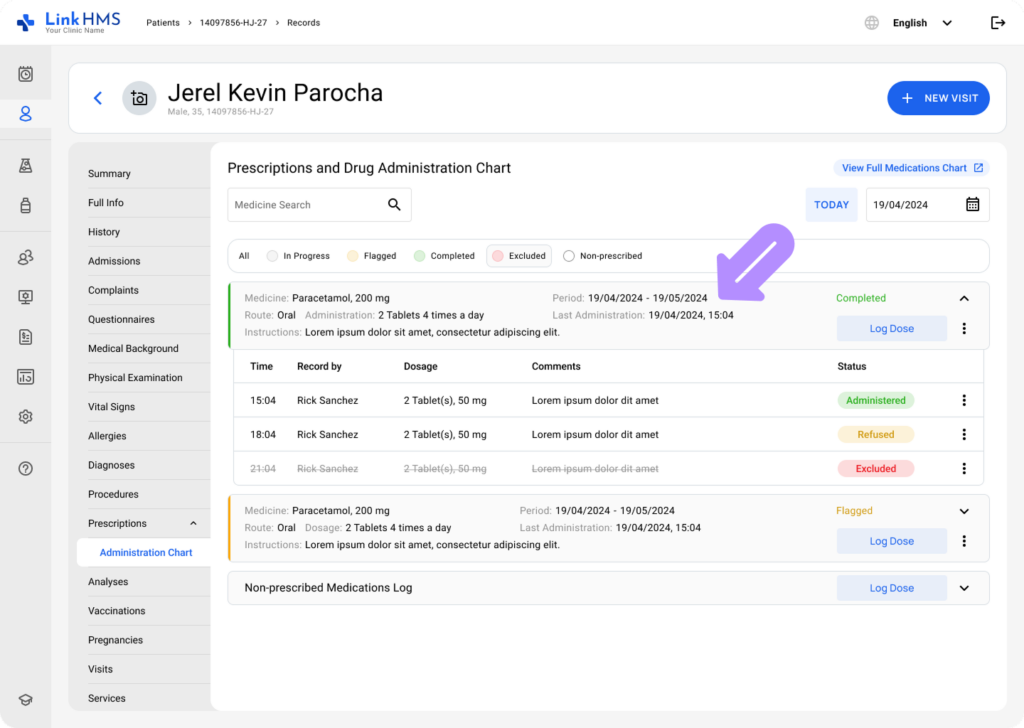
Task: Go back using the blue arrow
Action: (98, 98)
